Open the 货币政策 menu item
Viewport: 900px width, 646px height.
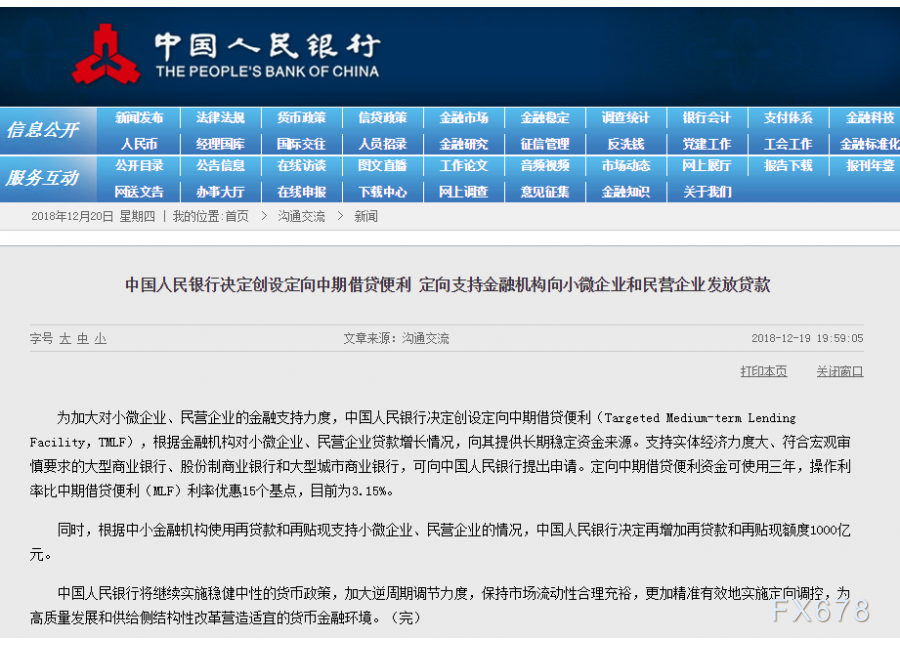[301, 118]
